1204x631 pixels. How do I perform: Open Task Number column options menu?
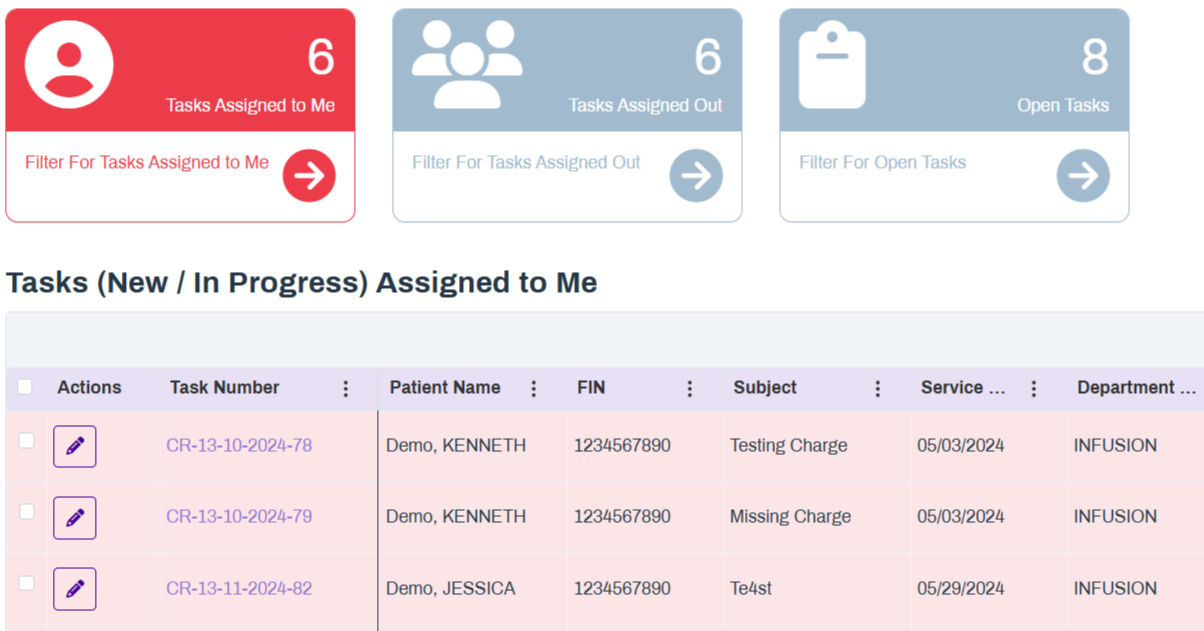coord(346,389)
